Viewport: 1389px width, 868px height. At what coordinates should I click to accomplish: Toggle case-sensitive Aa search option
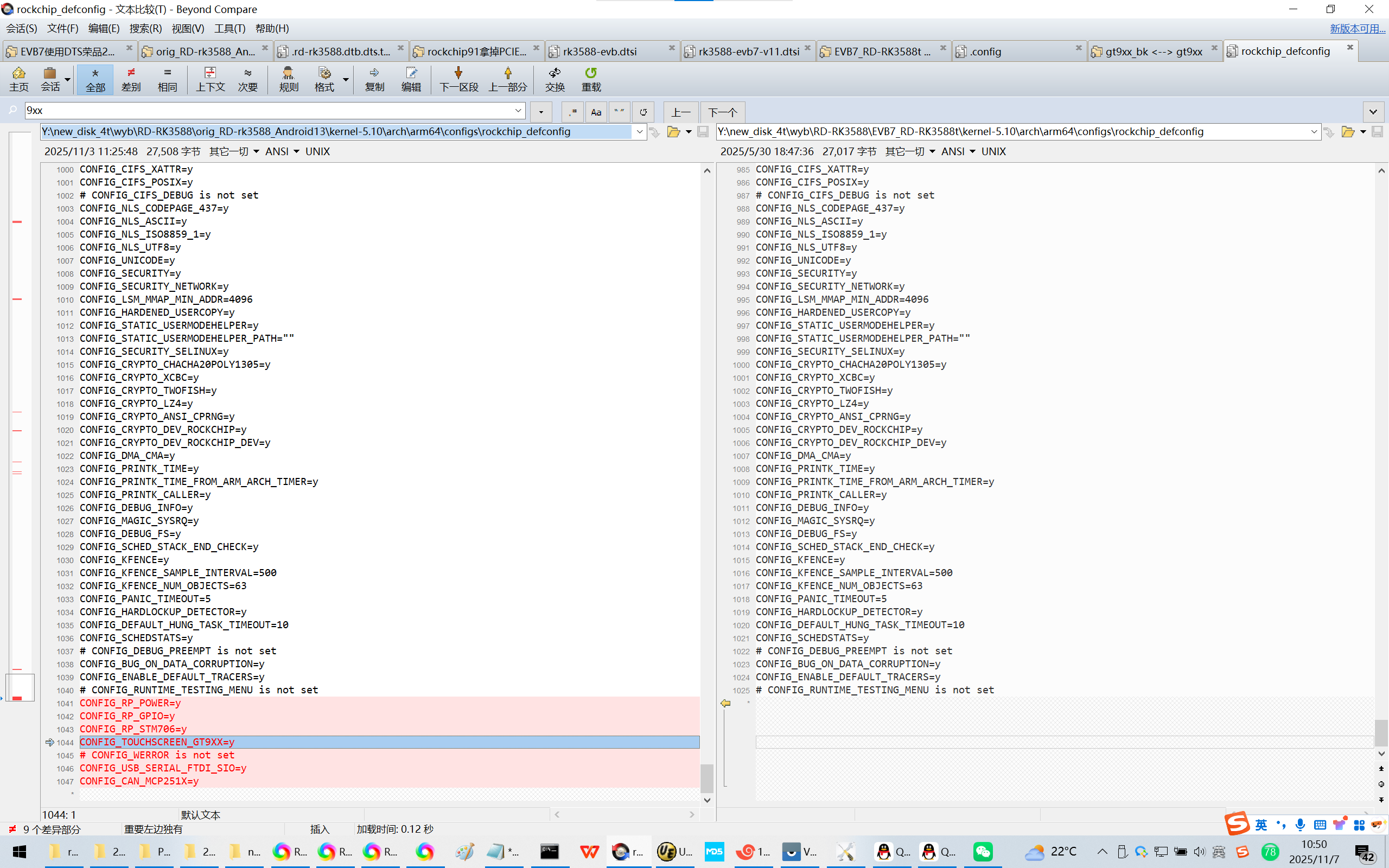[596, 112]
